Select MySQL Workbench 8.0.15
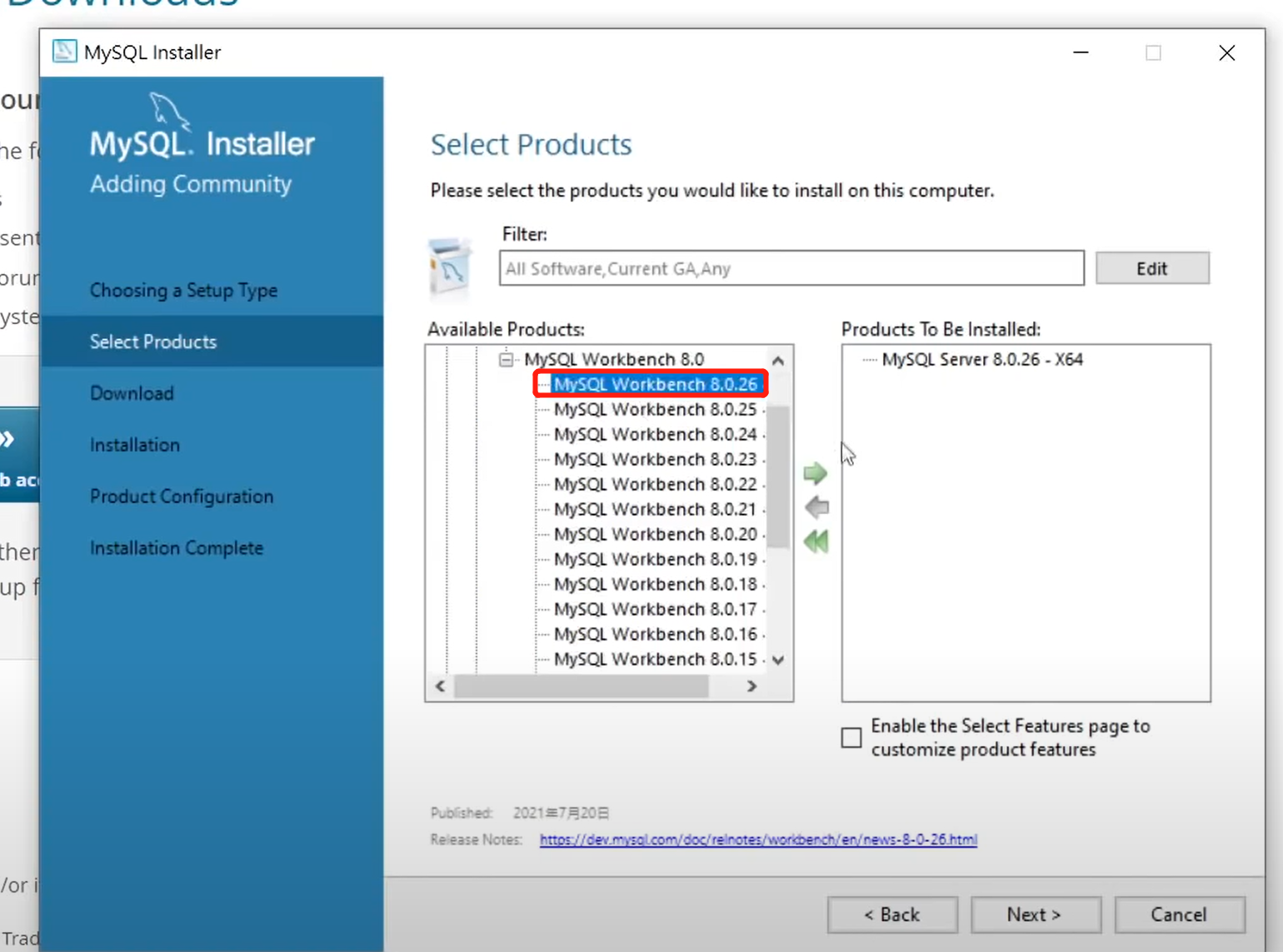 point(656,659)
